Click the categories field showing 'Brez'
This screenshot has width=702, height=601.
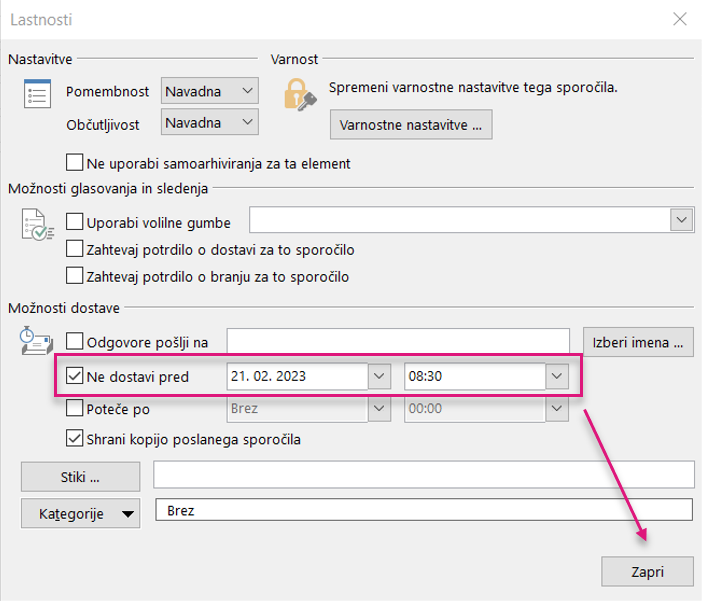point(424,510)
